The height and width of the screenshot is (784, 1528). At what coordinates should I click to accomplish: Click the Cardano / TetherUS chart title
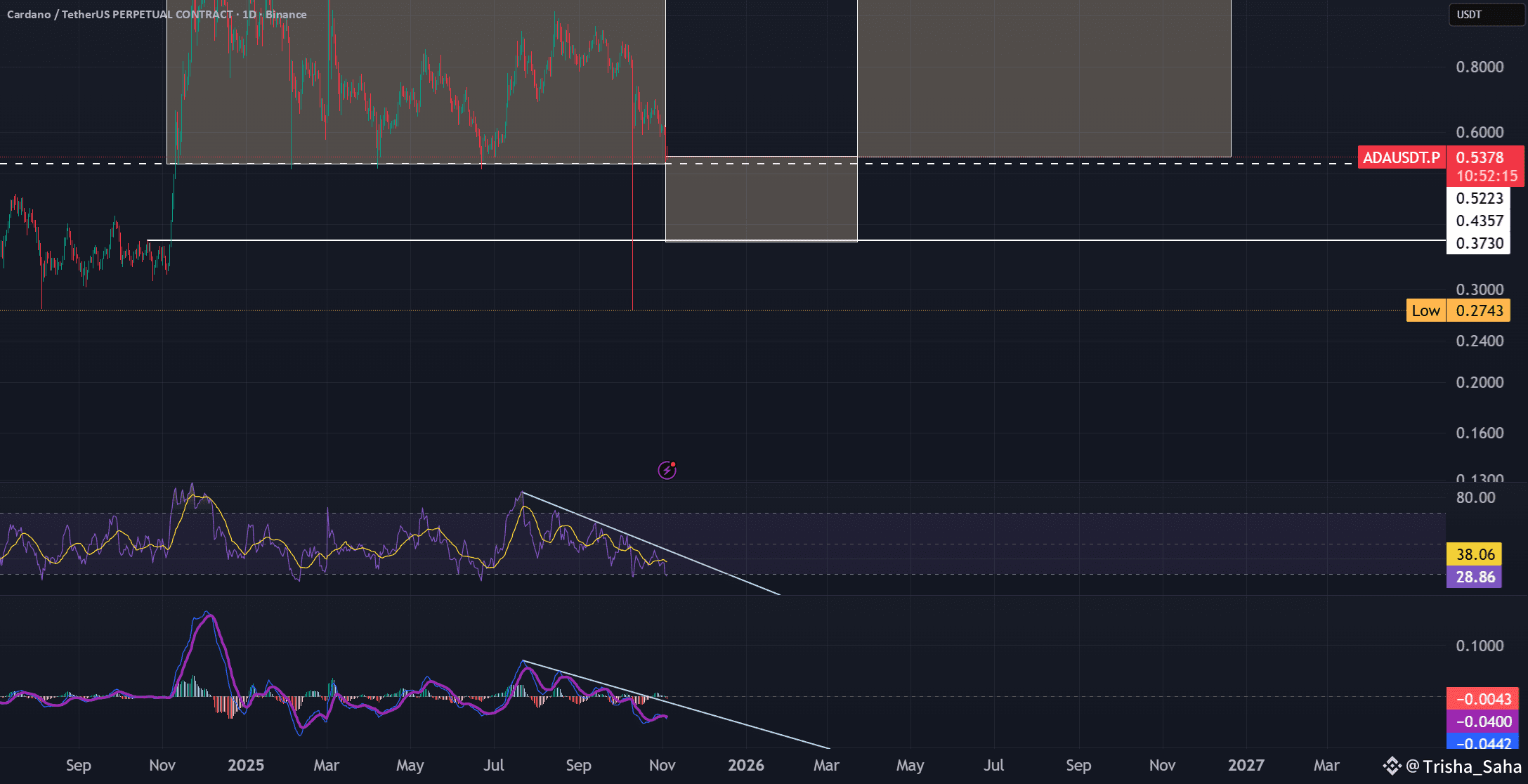tap(156, 14)
